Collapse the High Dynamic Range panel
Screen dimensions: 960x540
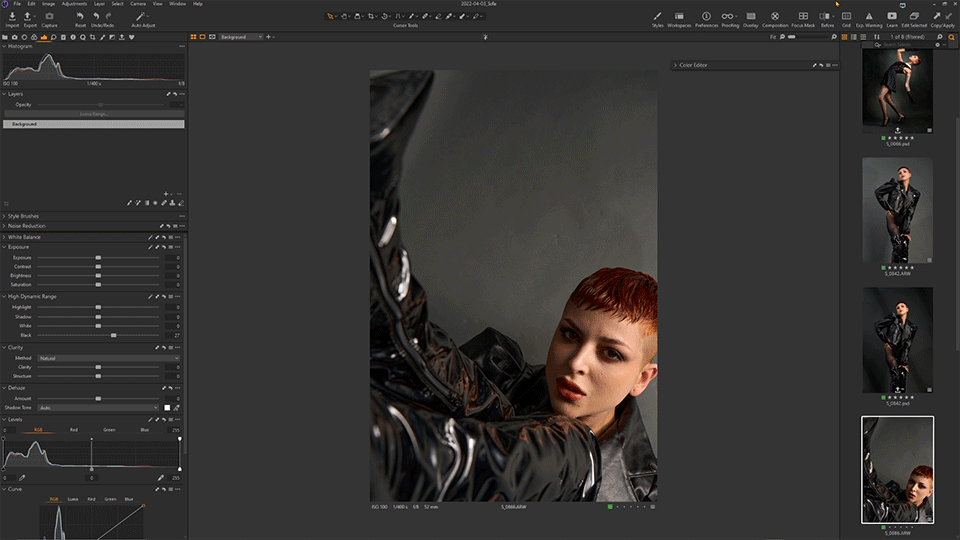(x=4, y=296)
